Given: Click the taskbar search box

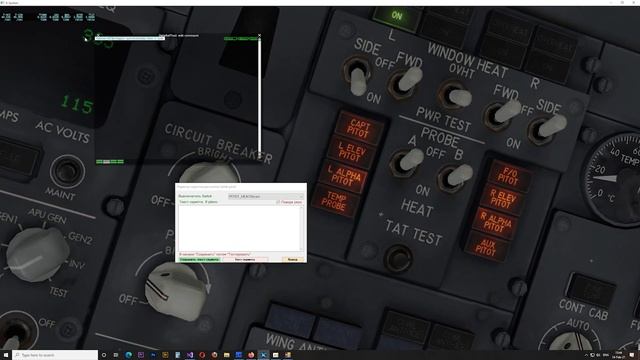Looking at the screenshot, I should pos(55,355).
